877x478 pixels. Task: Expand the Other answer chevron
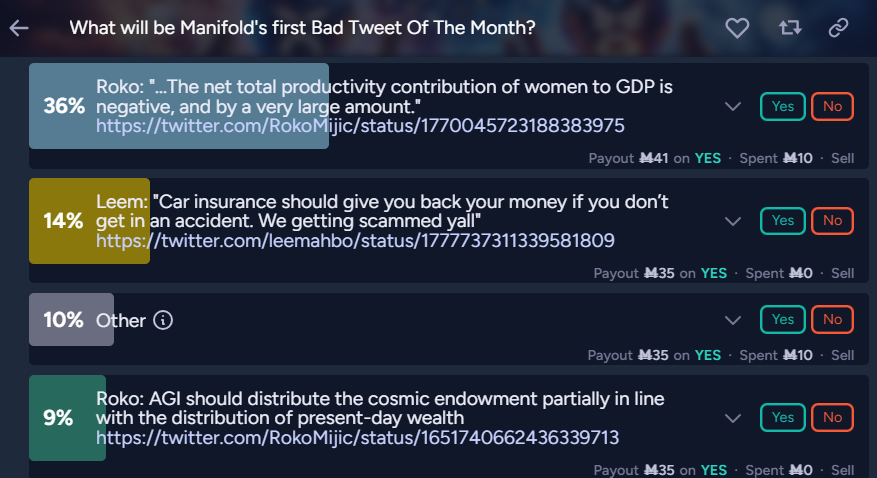733,320
